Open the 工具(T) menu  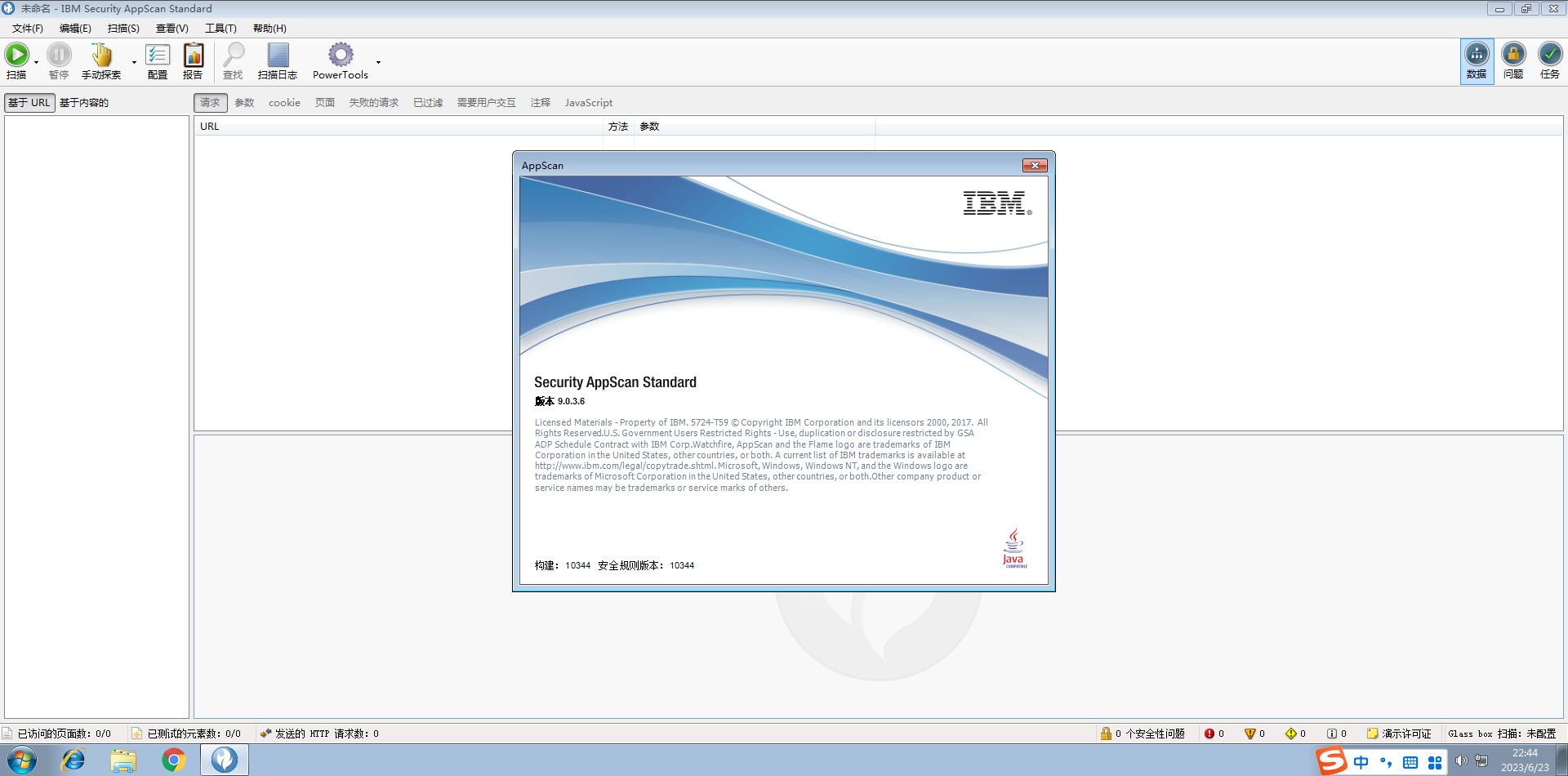point(220,29)
